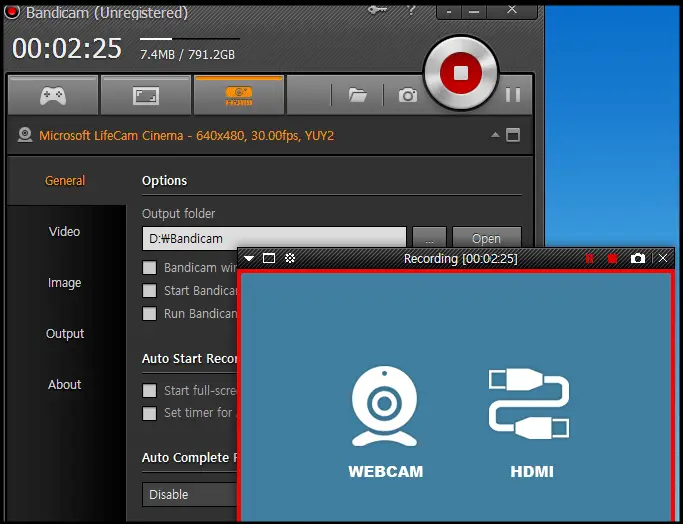The image size is (683, 524).
Task: Toggle the 'Start Bandicam...' checkbox
Action: [149, 291]
